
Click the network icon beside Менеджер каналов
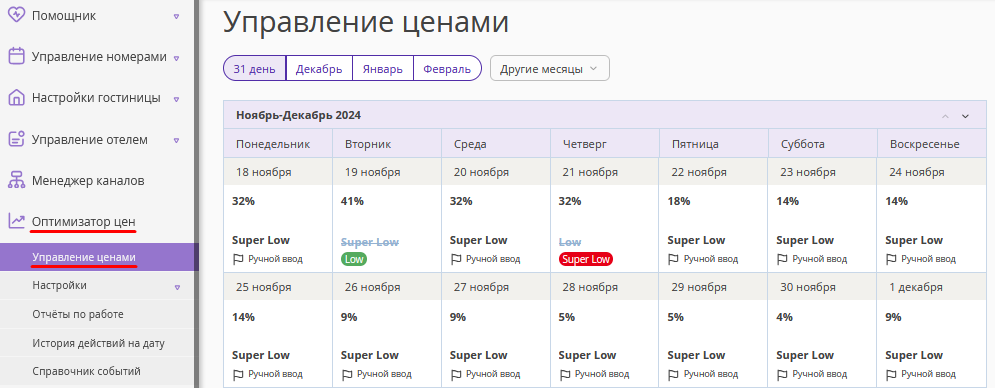[x=16, y=180]
